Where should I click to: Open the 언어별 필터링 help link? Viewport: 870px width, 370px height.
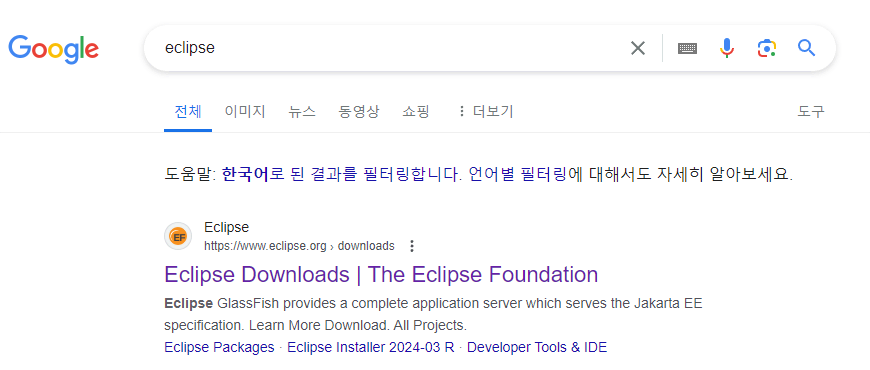pos(518,175)
